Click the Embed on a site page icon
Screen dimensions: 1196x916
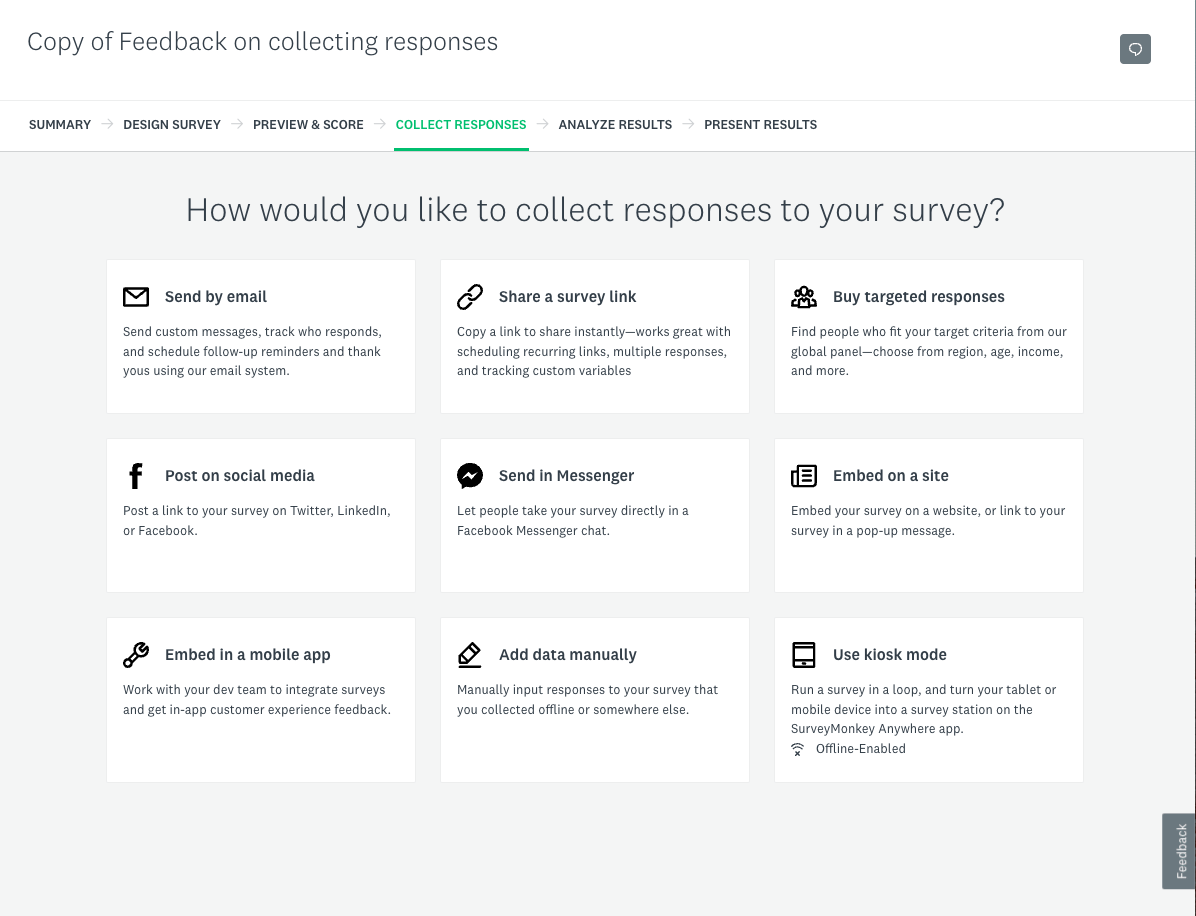pos(804,476)
